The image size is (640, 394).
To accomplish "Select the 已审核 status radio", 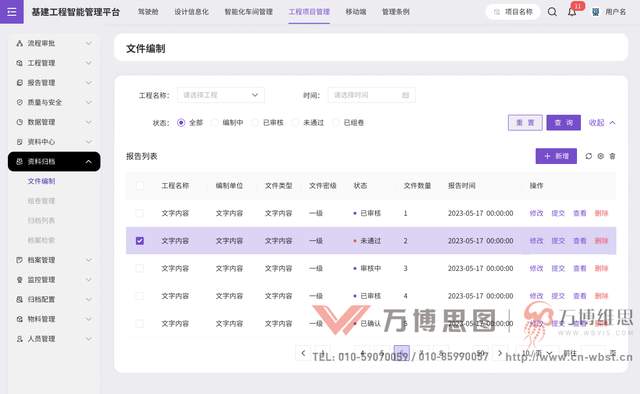I will (255, 122).
